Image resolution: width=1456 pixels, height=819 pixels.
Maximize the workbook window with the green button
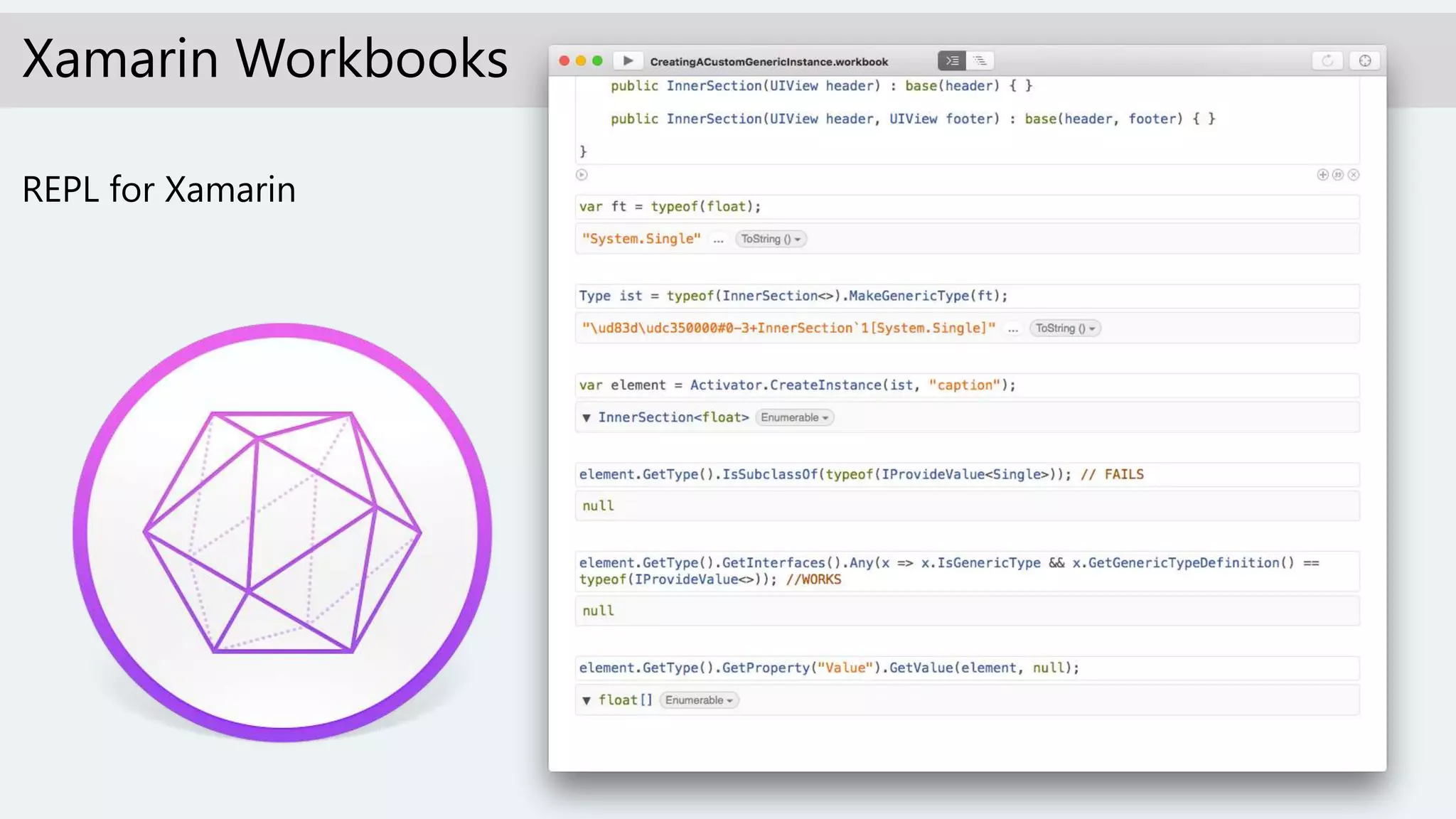[x=597, y=61]
